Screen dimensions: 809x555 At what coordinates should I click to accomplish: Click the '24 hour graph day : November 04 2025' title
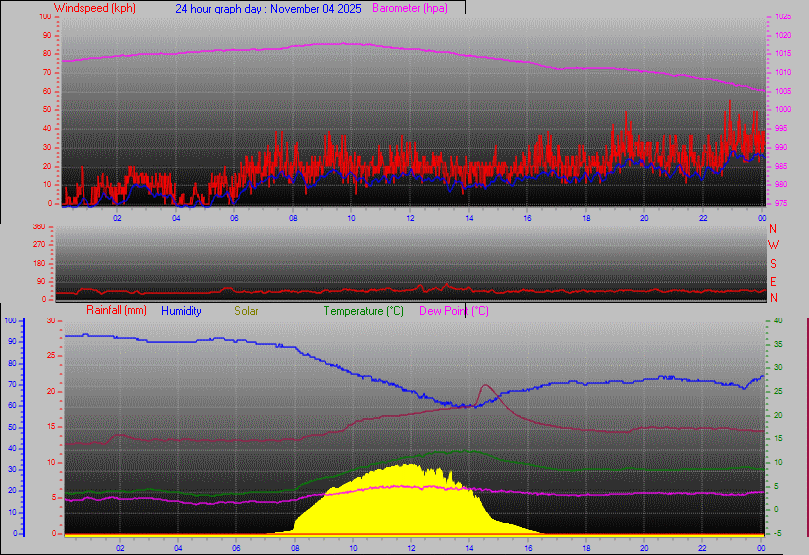(x=268, y=9)
